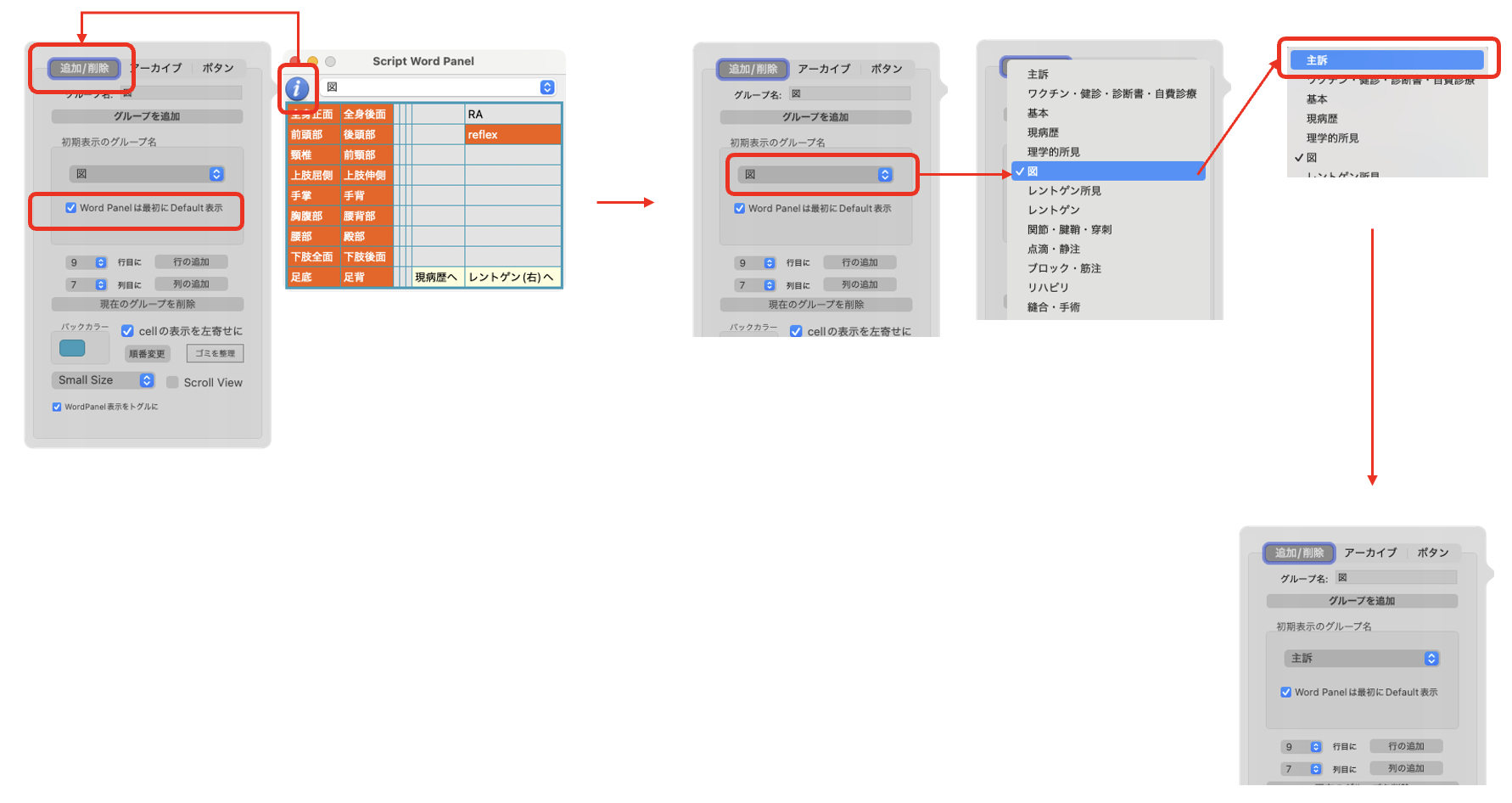Click the blue バックカラー color swatch

72,348
